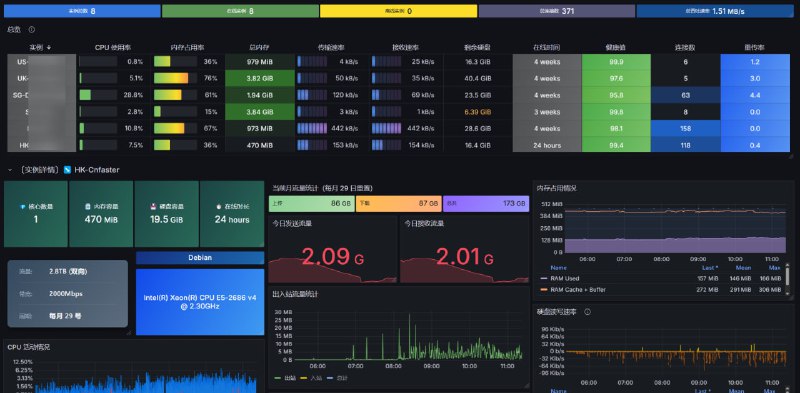
Task: Click the CPU usage column header in the overview table
Action: [x=113, y=47]
